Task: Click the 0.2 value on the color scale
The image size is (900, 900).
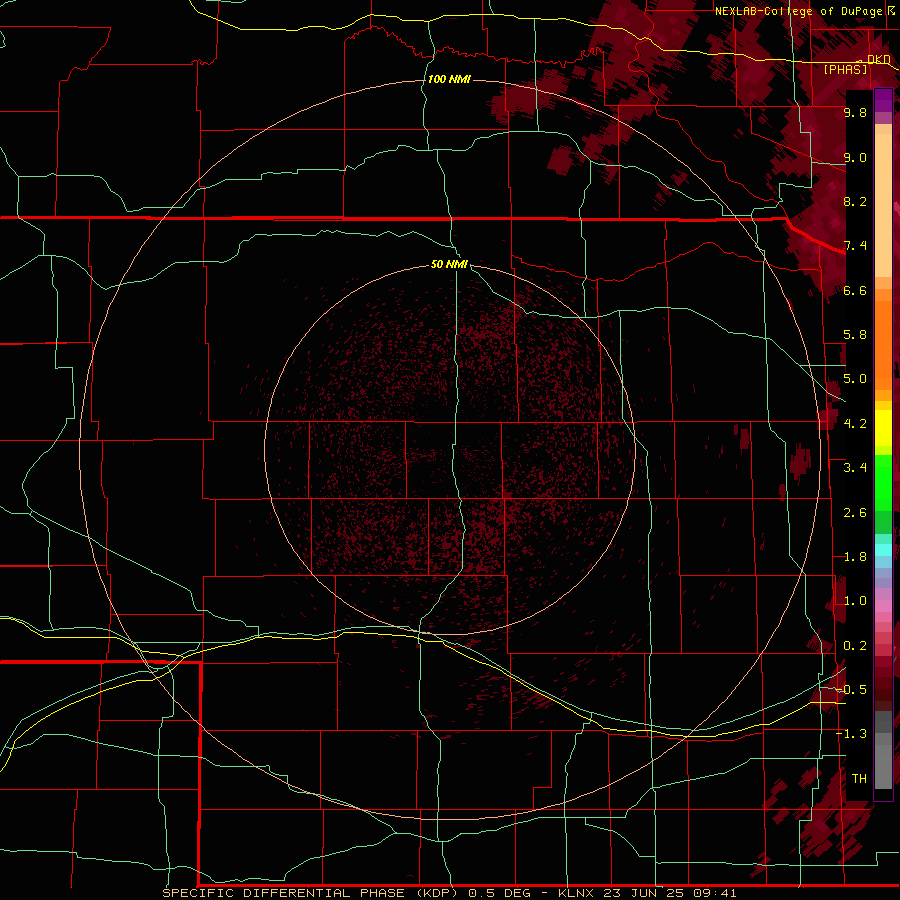Action: (855, 646)
